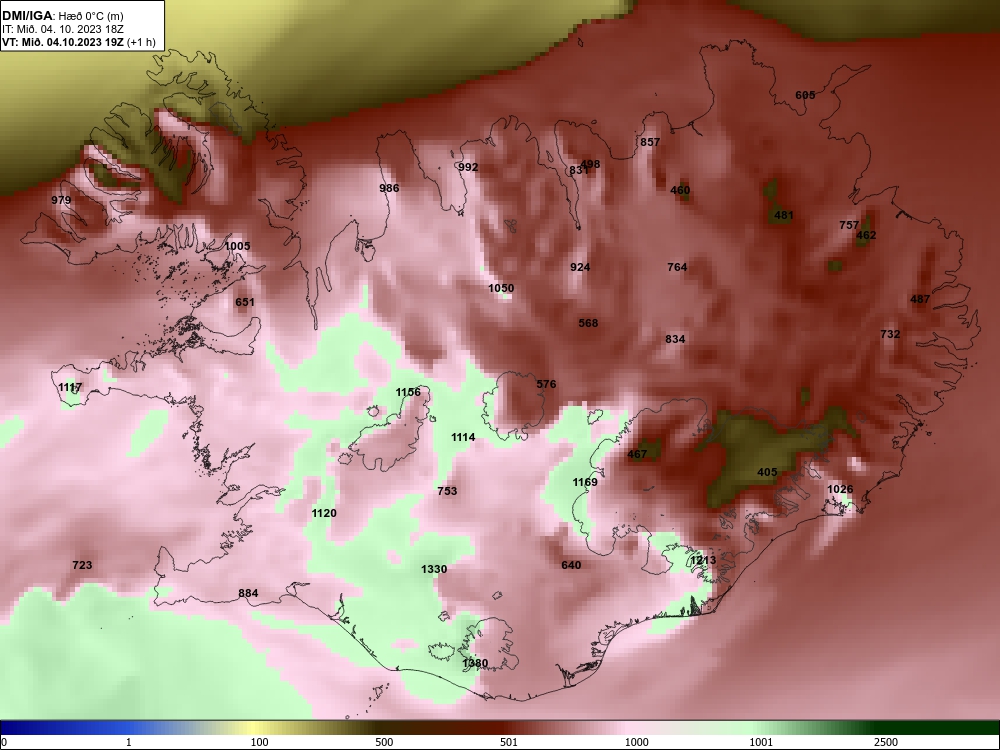The image size is (1000, 750).
Task: Select the map value 576
Action: 546,385
